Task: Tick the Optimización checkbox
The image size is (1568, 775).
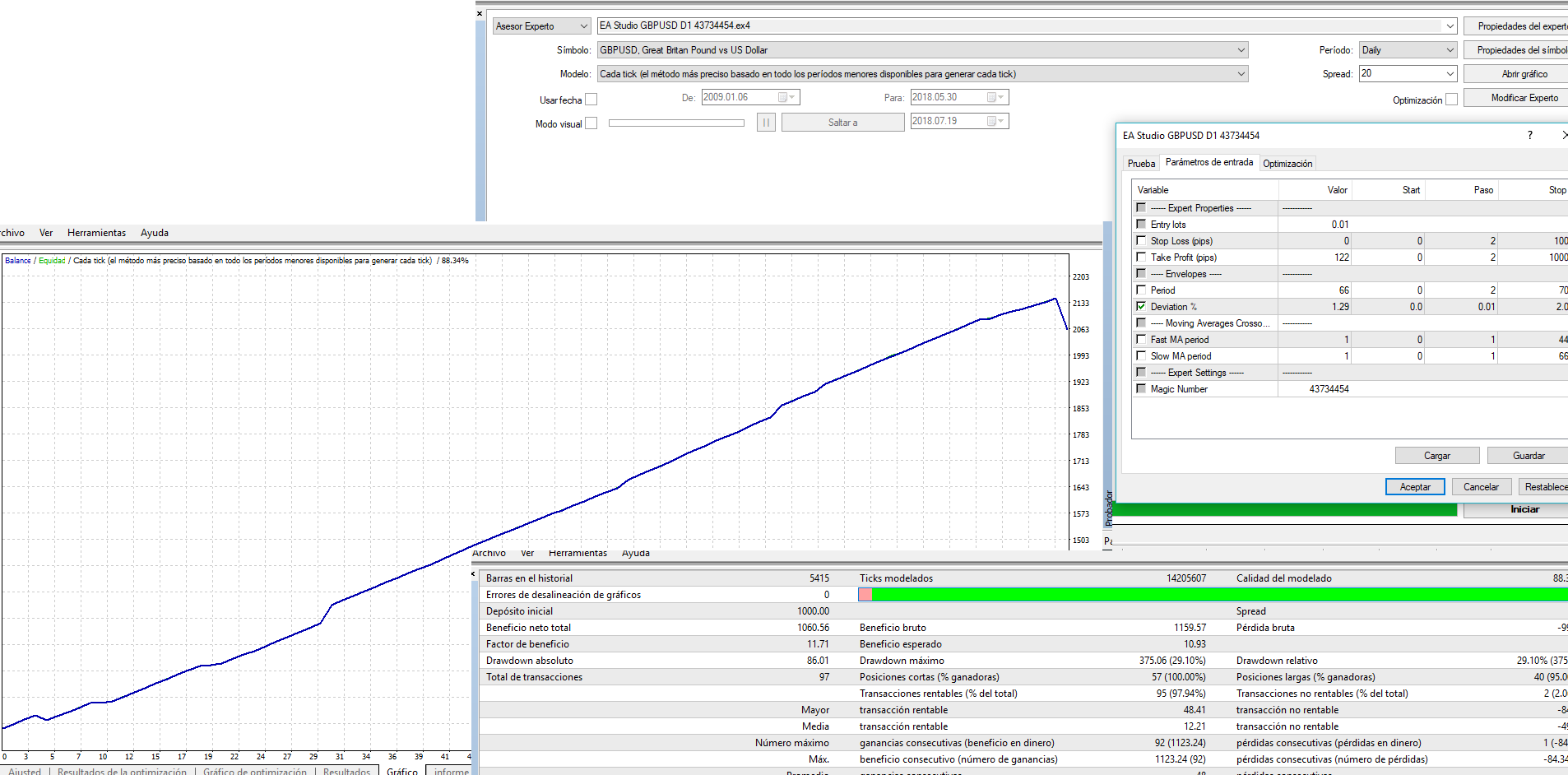Action: (x=1451, y=100)
